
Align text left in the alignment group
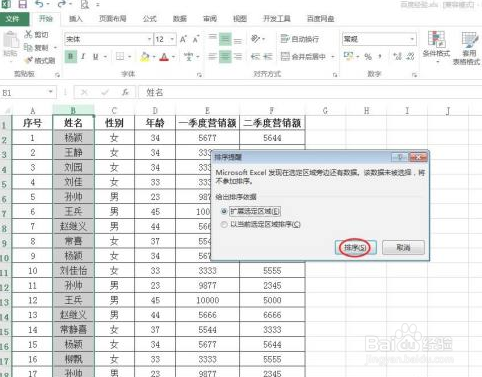[212, 56]
